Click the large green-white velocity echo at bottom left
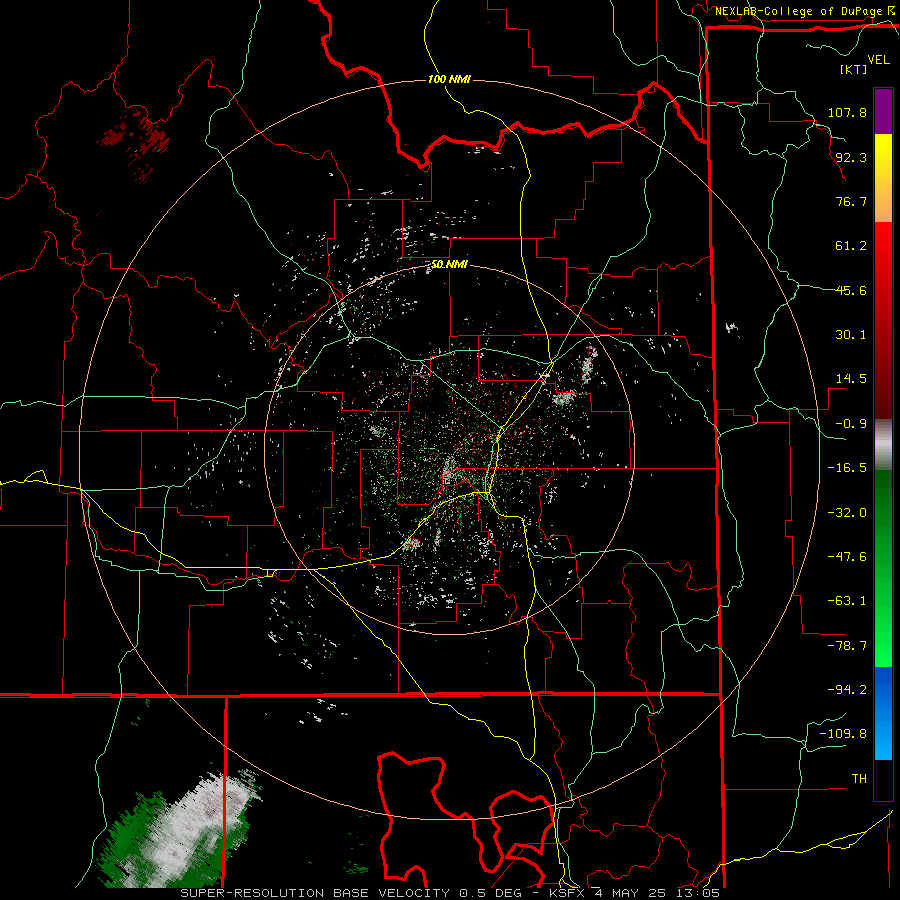 pos(181,827)
